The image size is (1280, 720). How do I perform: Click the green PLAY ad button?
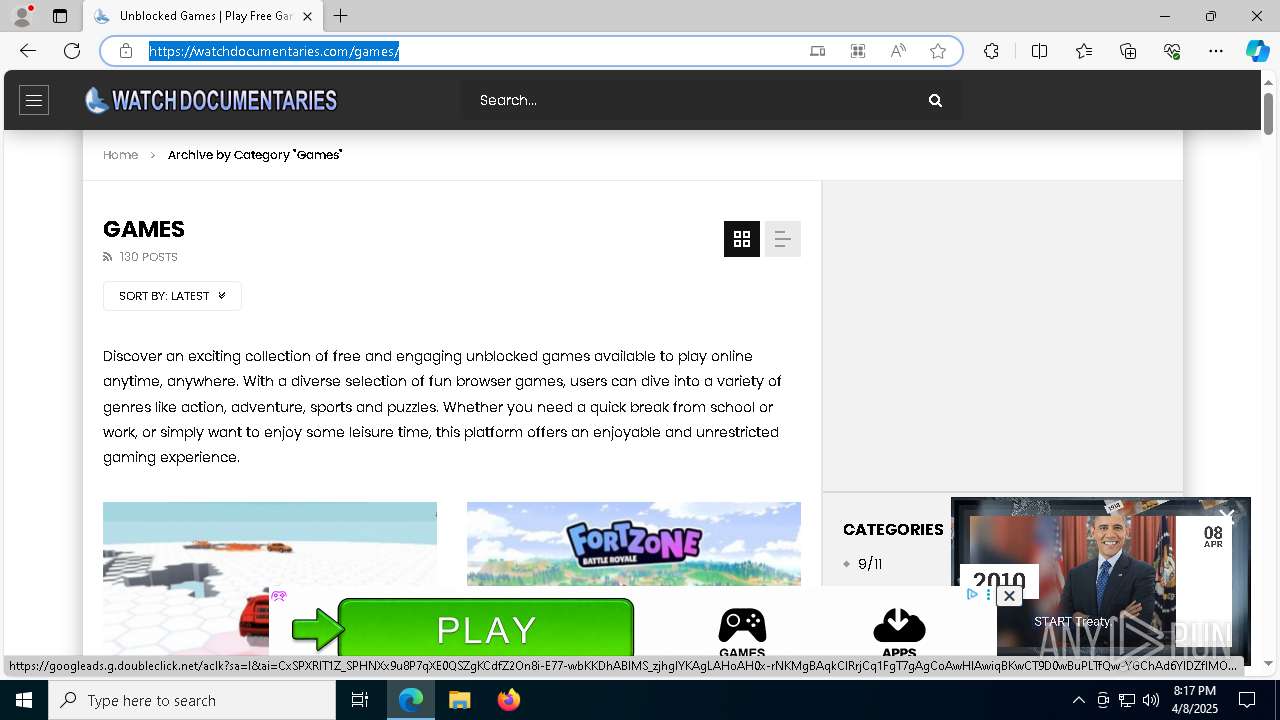pos(486,629)
